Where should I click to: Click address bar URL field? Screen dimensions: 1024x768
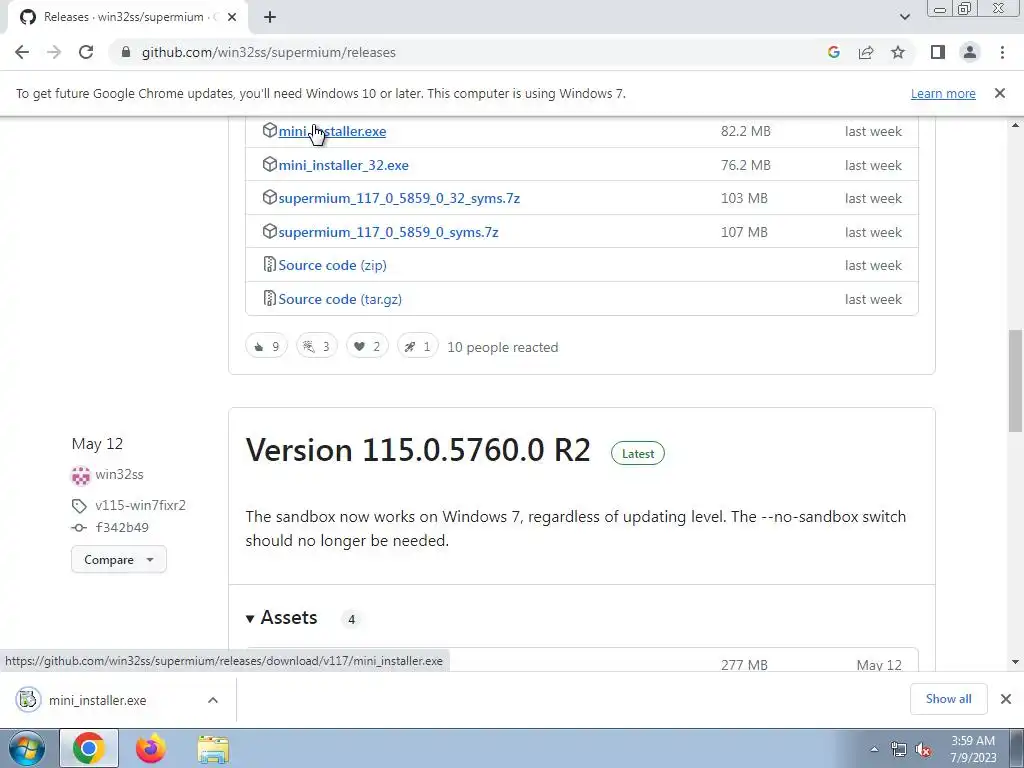(x=470, y=52)
